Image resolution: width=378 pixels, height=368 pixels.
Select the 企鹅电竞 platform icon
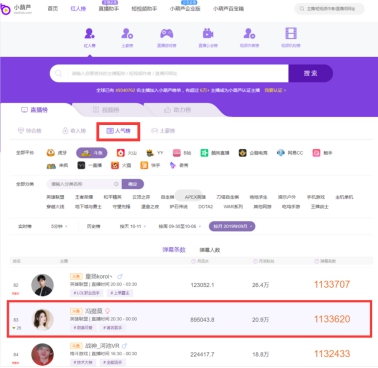[x=242, y=153]
